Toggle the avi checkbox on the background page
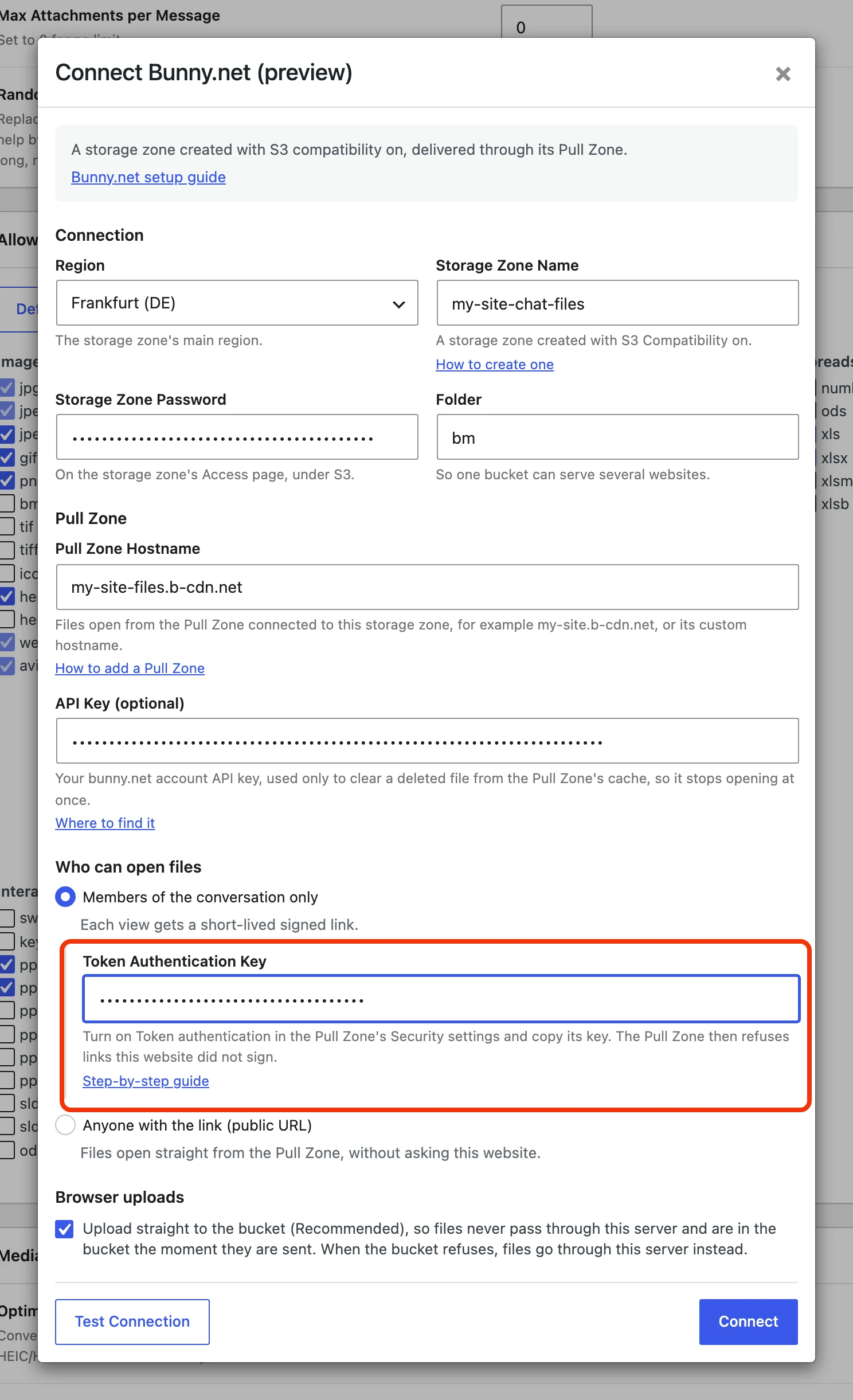The width and height of the screenshot is (853, 1400). coord(7,666)
